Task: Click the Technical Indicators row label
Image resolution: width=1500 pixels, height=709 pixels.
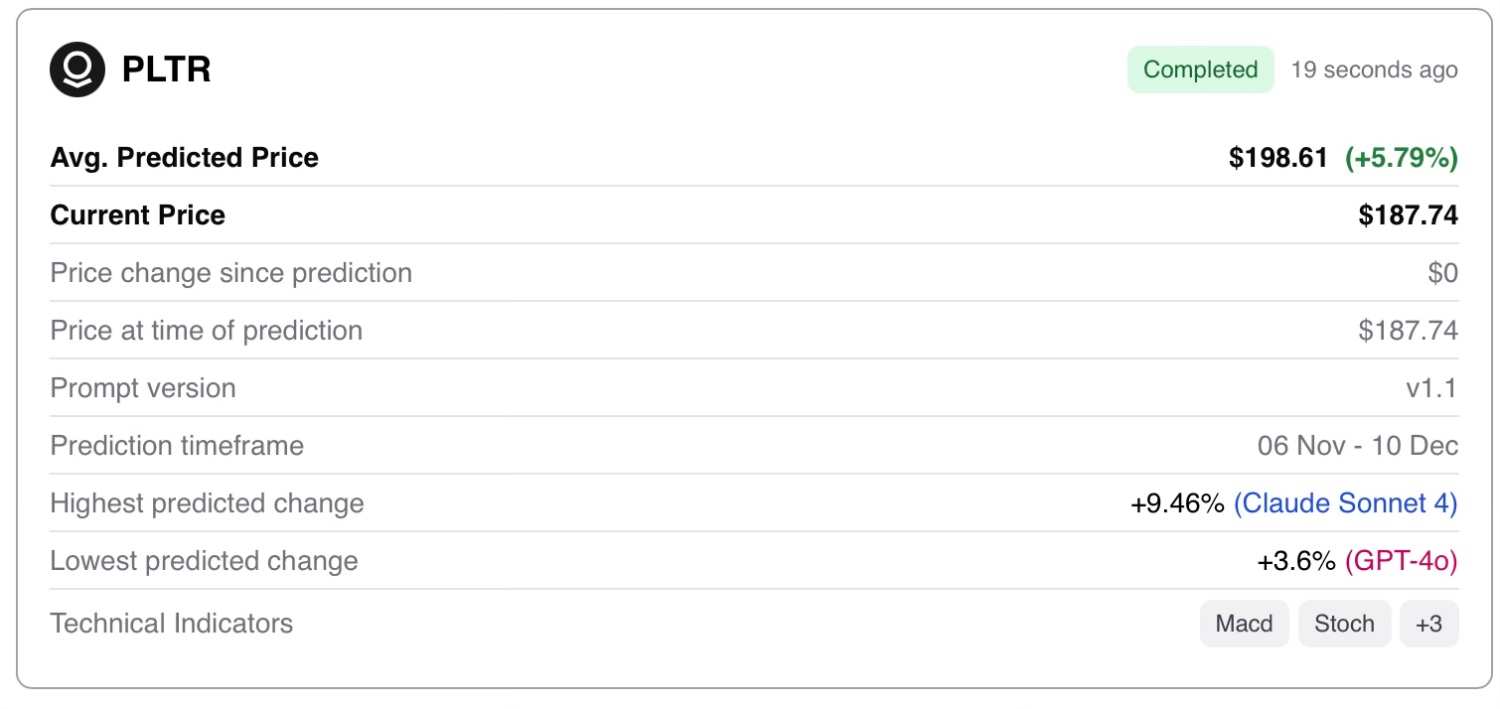Action: [x=171, y=624]
